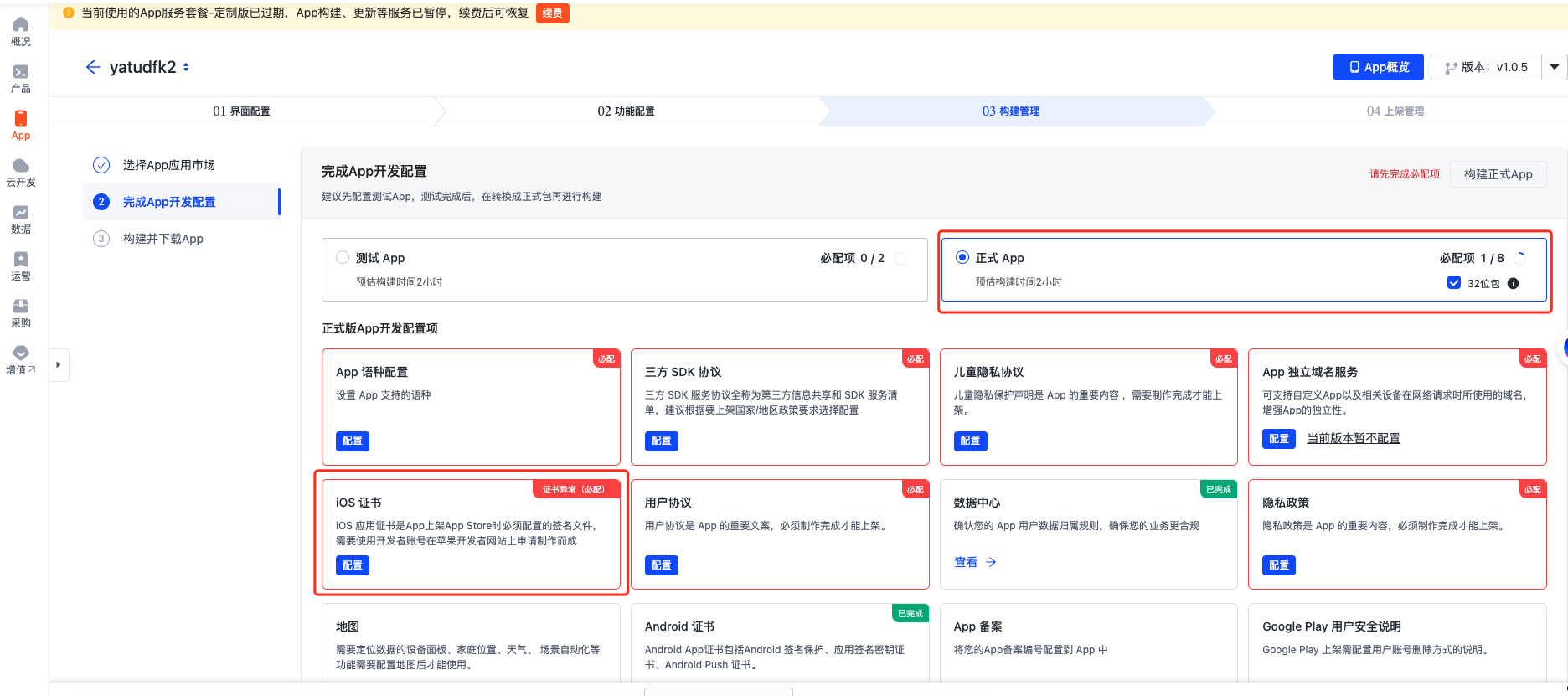Image resolution: width=1568 pixels, height=696 pixels.
Task: Click the 正式 App 必配项 1/8 progress circle
Action: pyautogui.click(x=1519, y=258)
